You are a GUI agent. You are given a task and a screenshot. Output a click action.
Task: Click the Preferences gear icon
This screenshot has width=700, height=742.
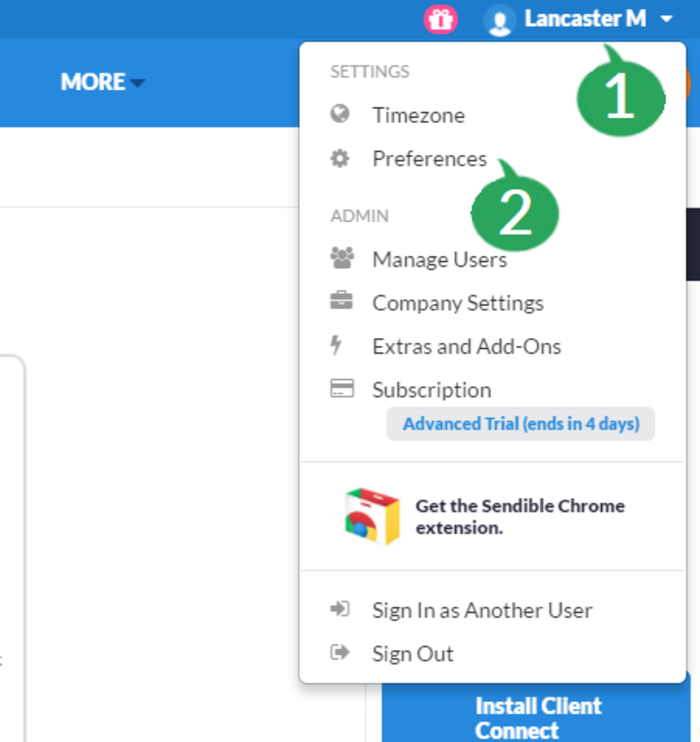pyautogui.click(x=340, y=158)
